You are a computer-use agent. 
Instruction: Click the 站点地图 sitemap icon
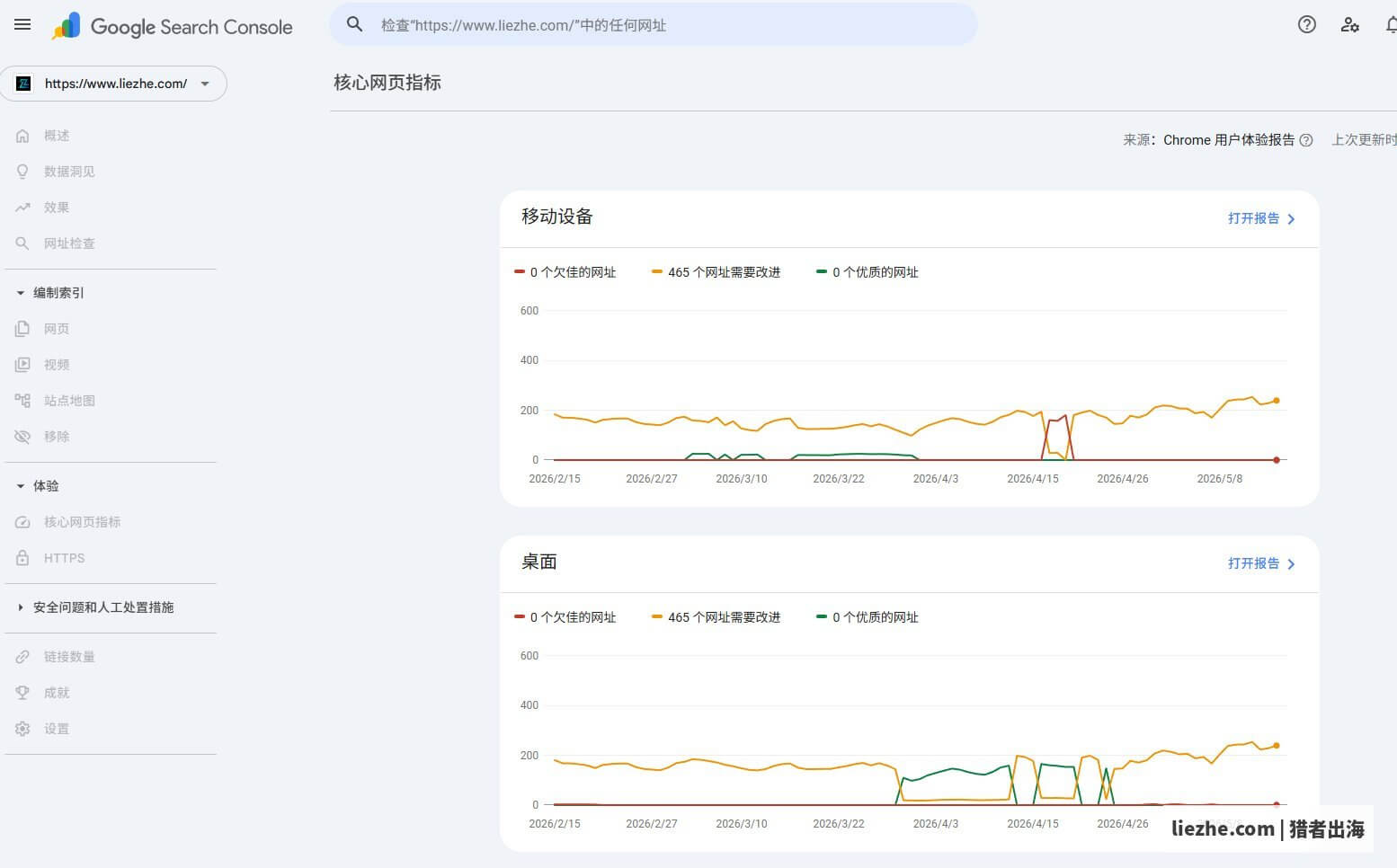pos(22,401)
